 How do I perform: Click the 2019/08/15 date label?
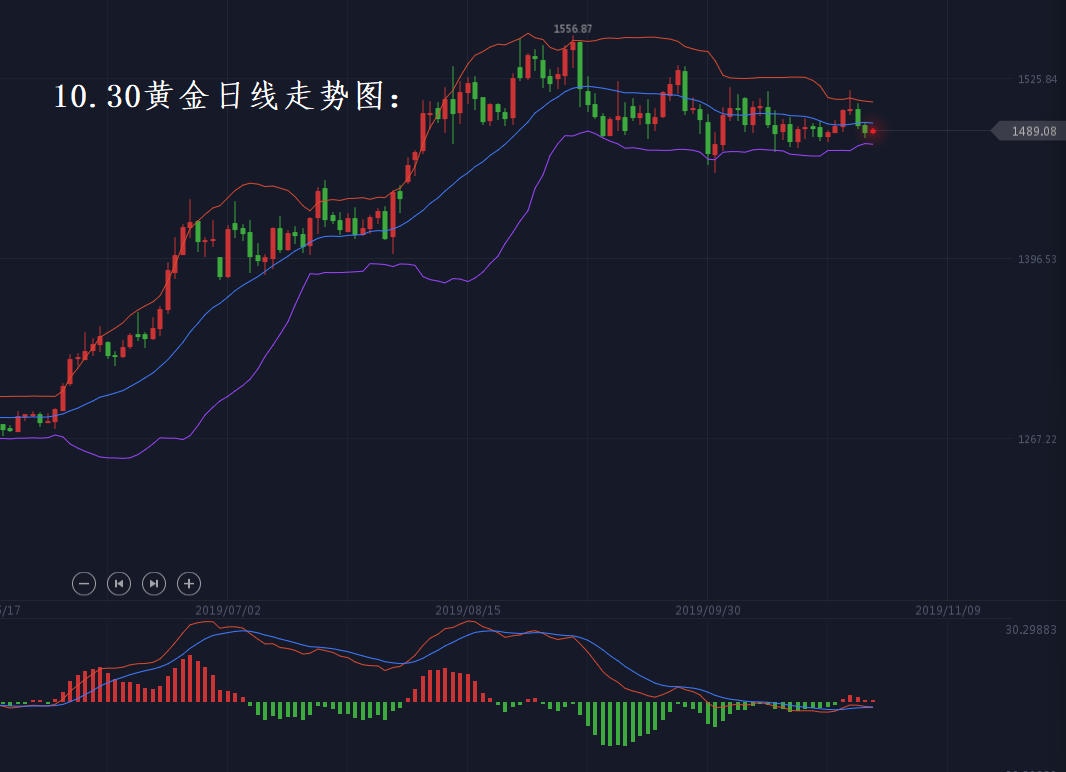coord(468,609)
